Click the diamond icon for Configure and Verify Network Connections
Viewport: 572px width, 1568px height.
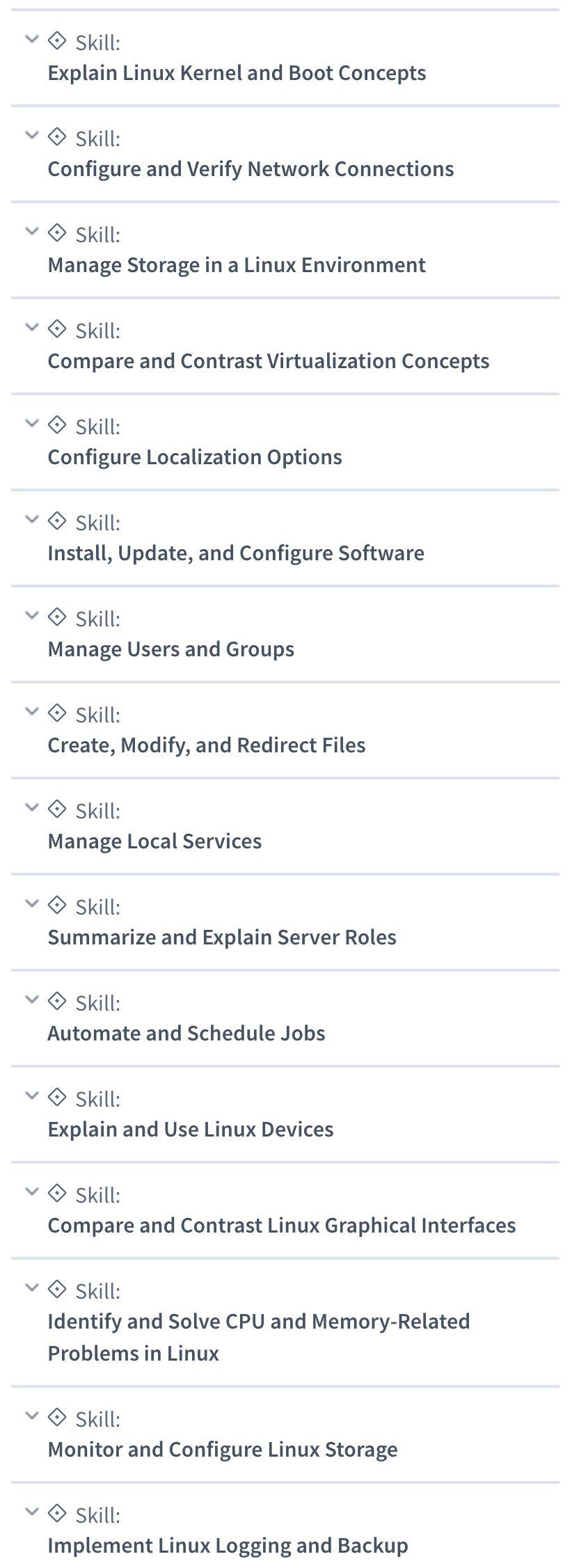(57, 136)
